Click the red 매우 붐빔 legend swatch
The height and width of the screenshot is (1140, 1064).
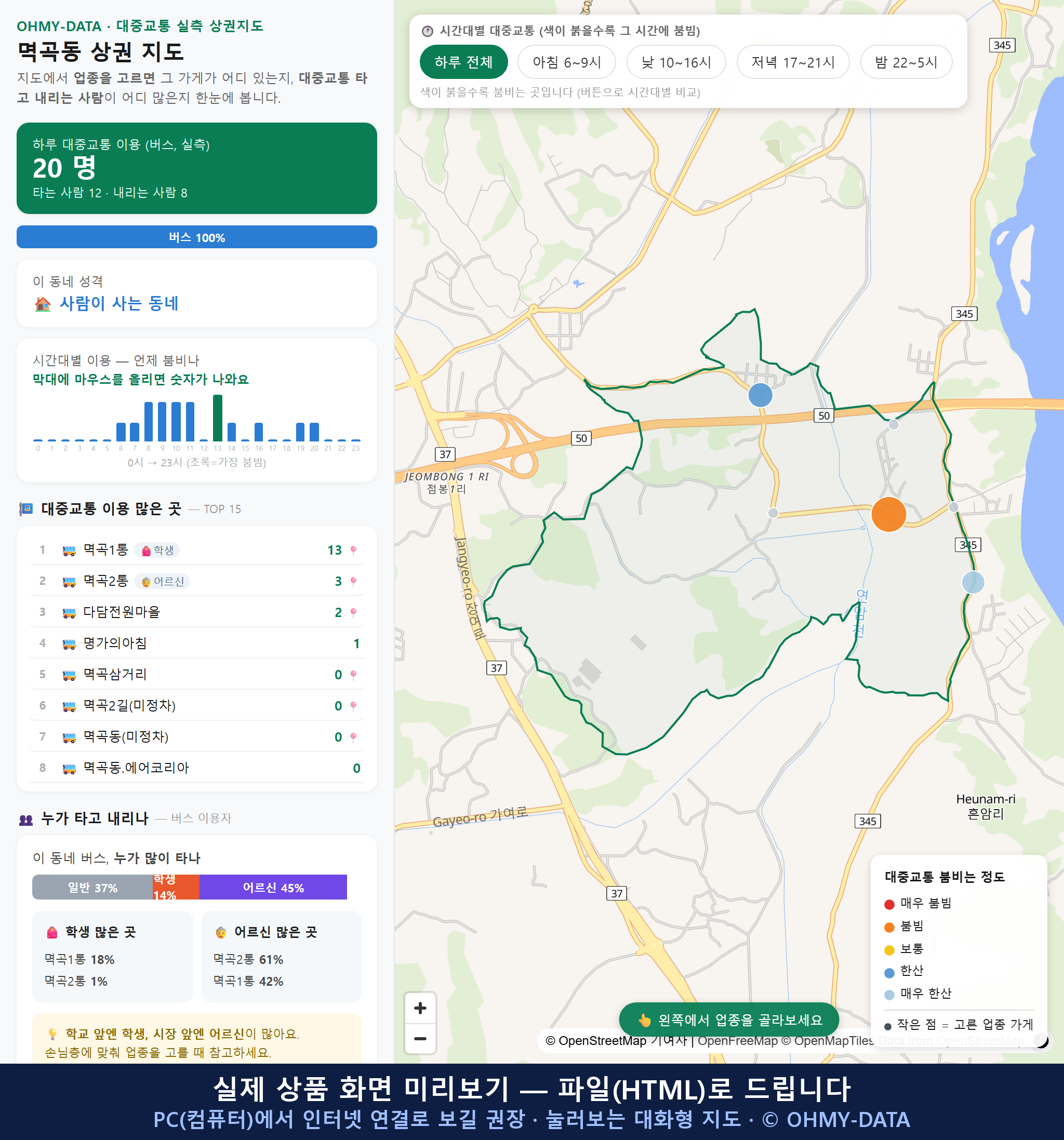[x=889, y=904]
